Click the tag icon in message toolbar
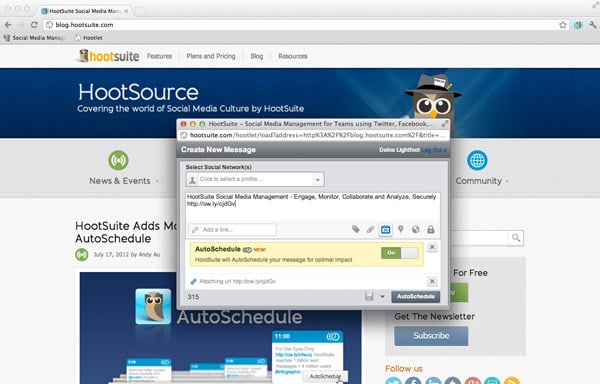Viewport: 600px width, 384px height. 355,229
